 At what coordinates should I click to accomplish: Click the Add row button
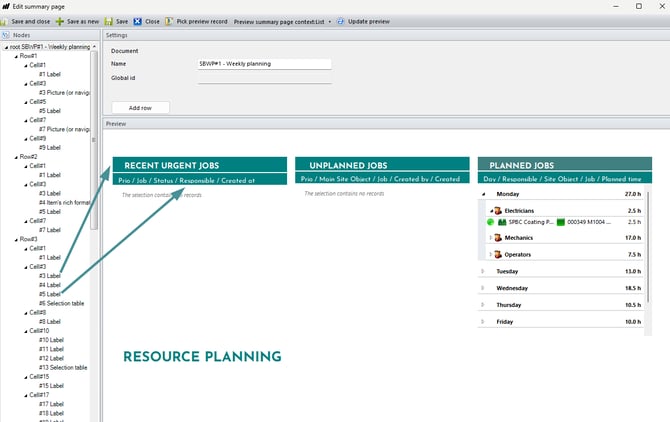(141, 108)
